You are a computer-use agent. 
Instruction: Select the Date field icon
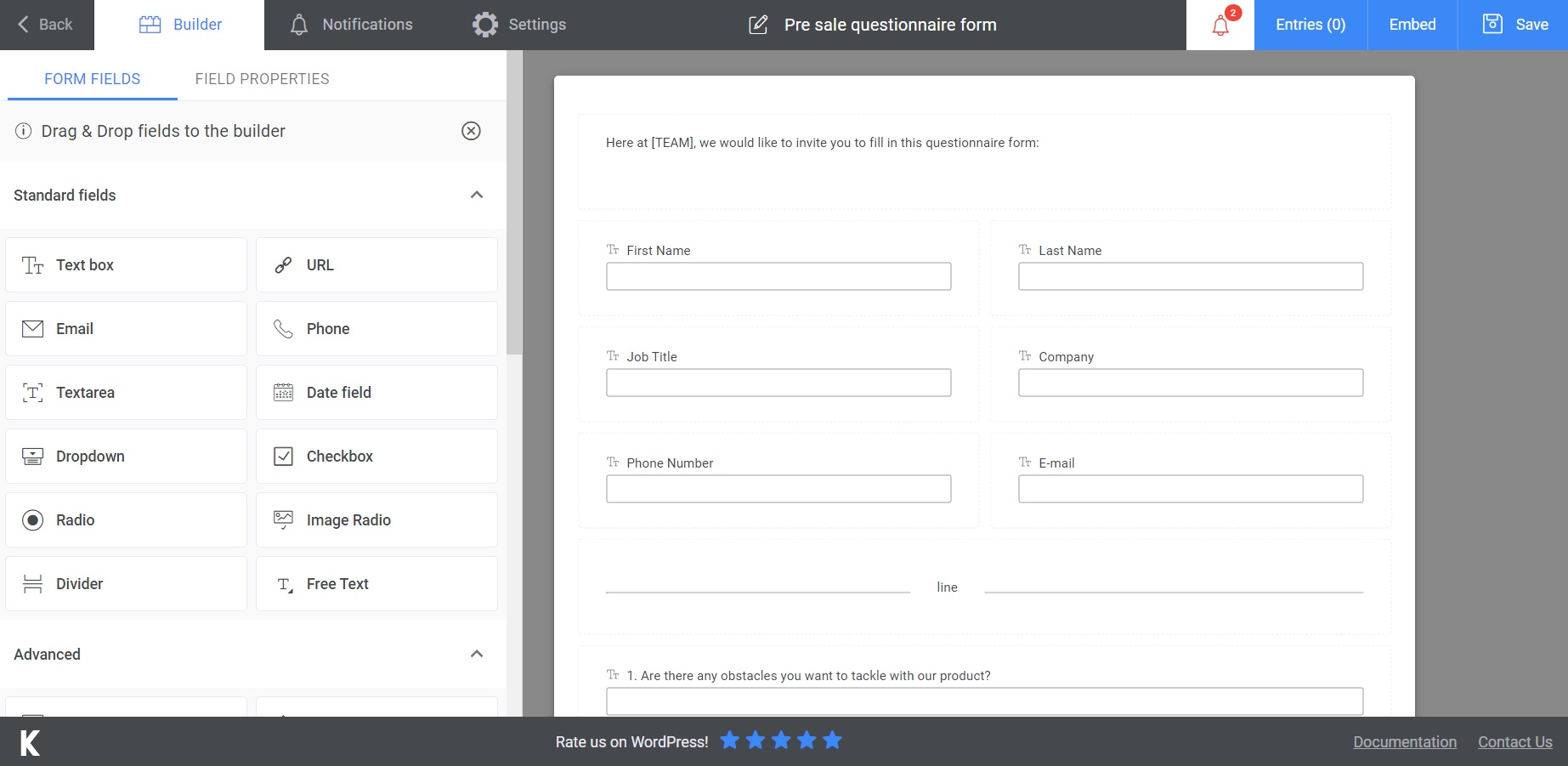pyautogui.click(x=282, y=392)
